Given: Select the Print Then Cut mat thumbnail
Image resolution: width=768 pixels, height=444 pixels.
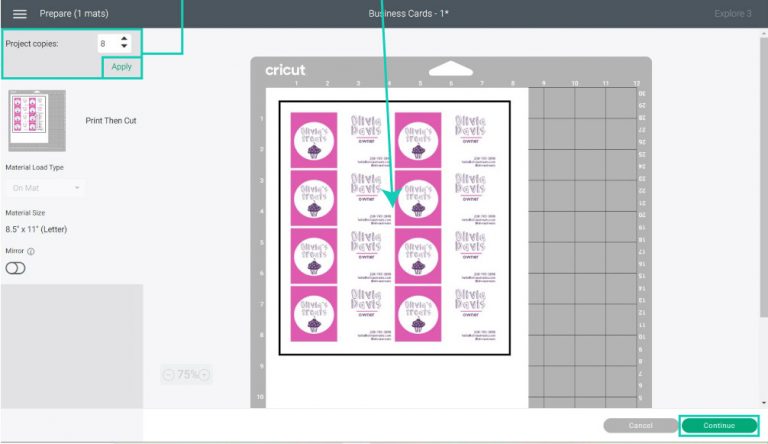Looking at the screenshot, I should point(37,121).
